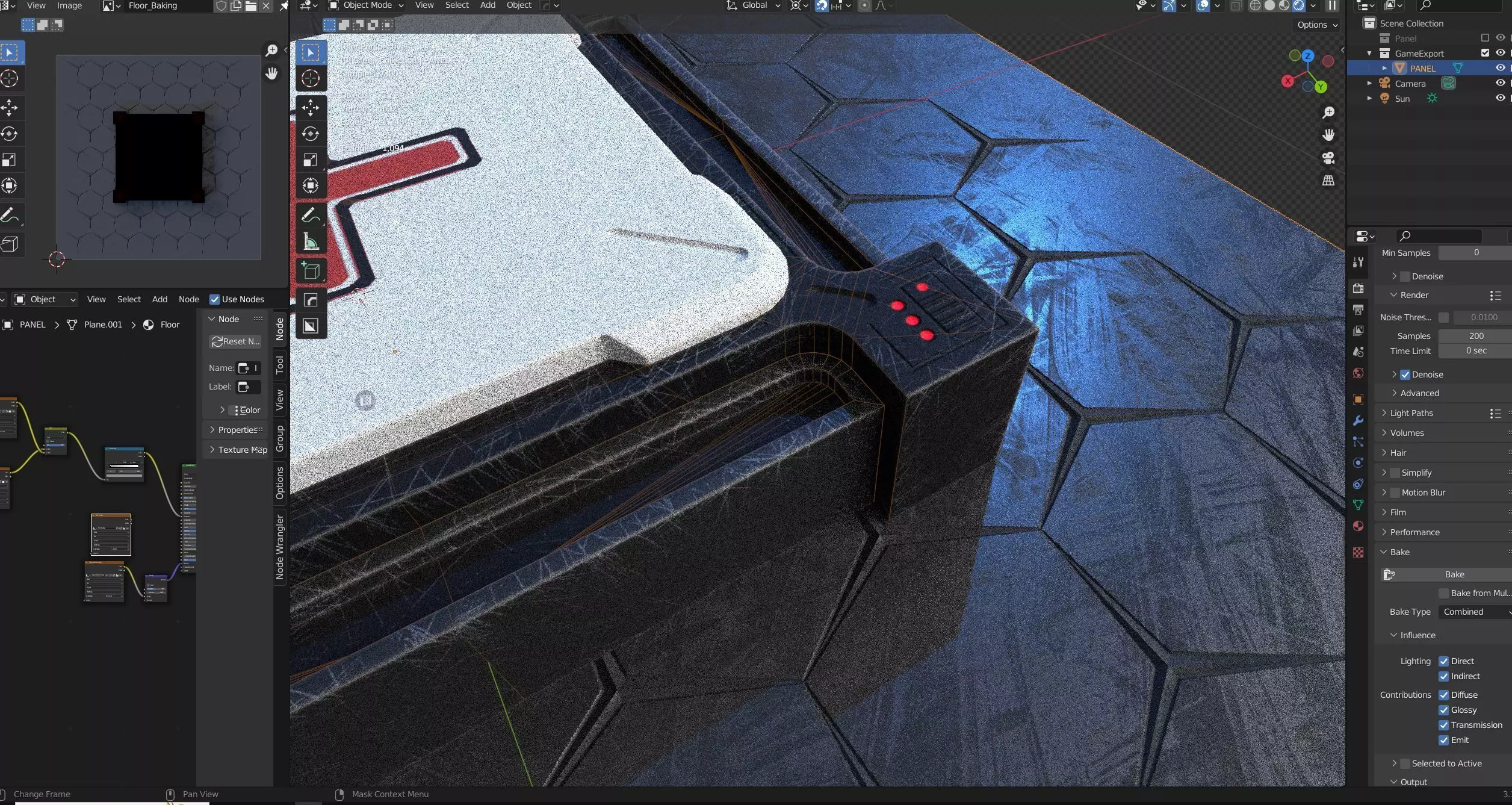This screenshot has width=1512, height=805.
Task: Switch to Node Wrangler sidebar tab
Action: [x=279, y=547]
